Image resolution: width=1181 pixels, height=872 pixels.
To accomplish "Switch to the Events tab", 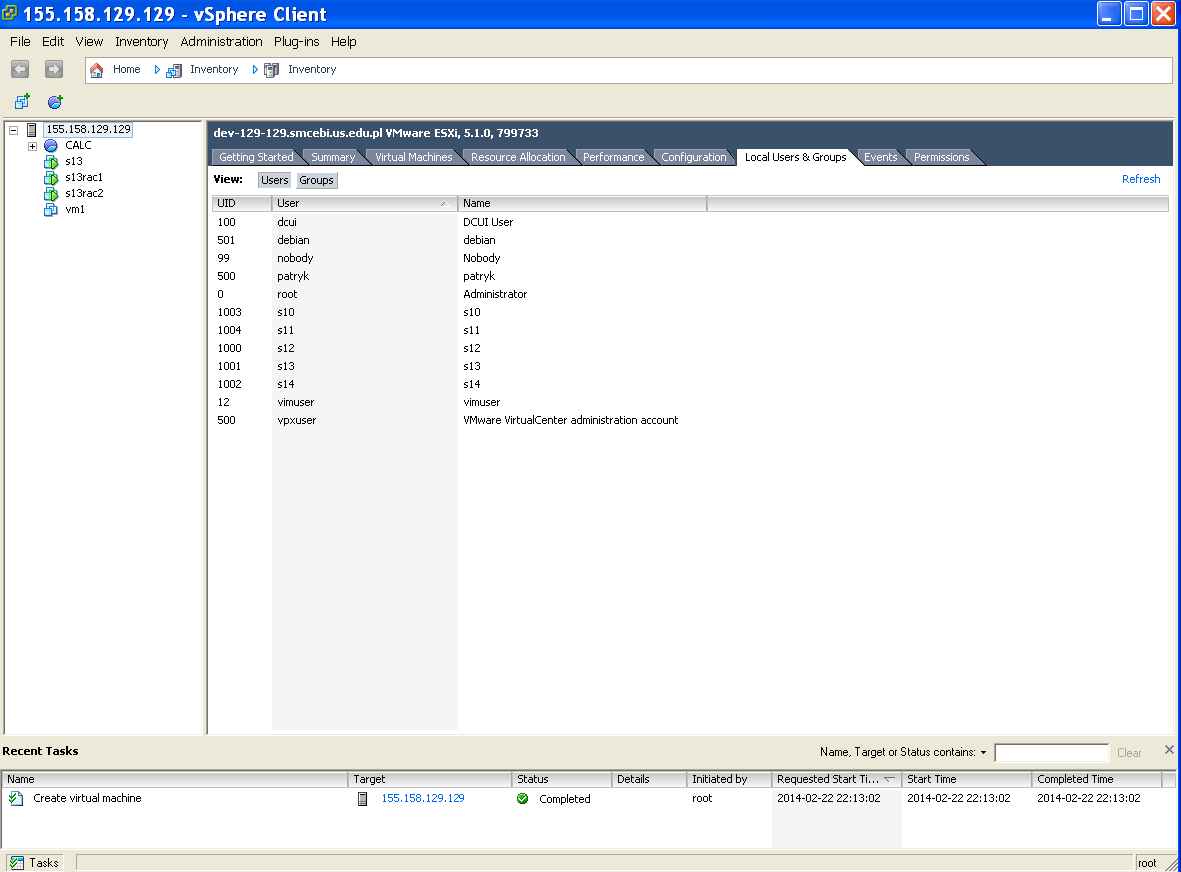I will click(880, 157).
